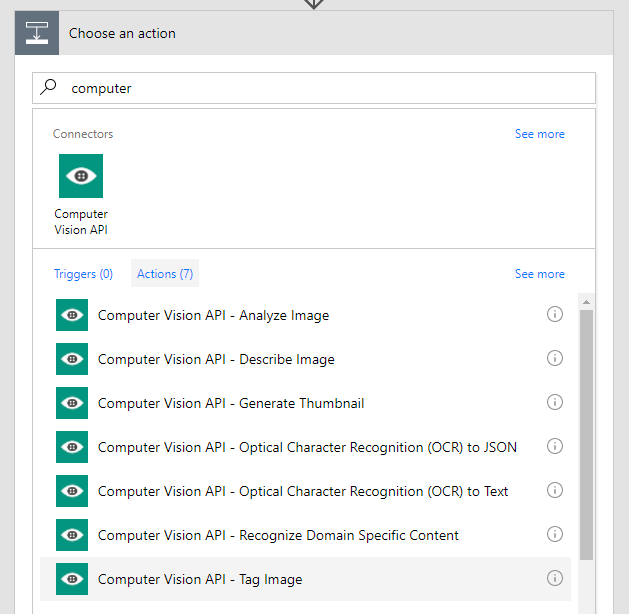Click See more next to Connectors
Viewport: 629px width, 614px height.
coord(540,134)
